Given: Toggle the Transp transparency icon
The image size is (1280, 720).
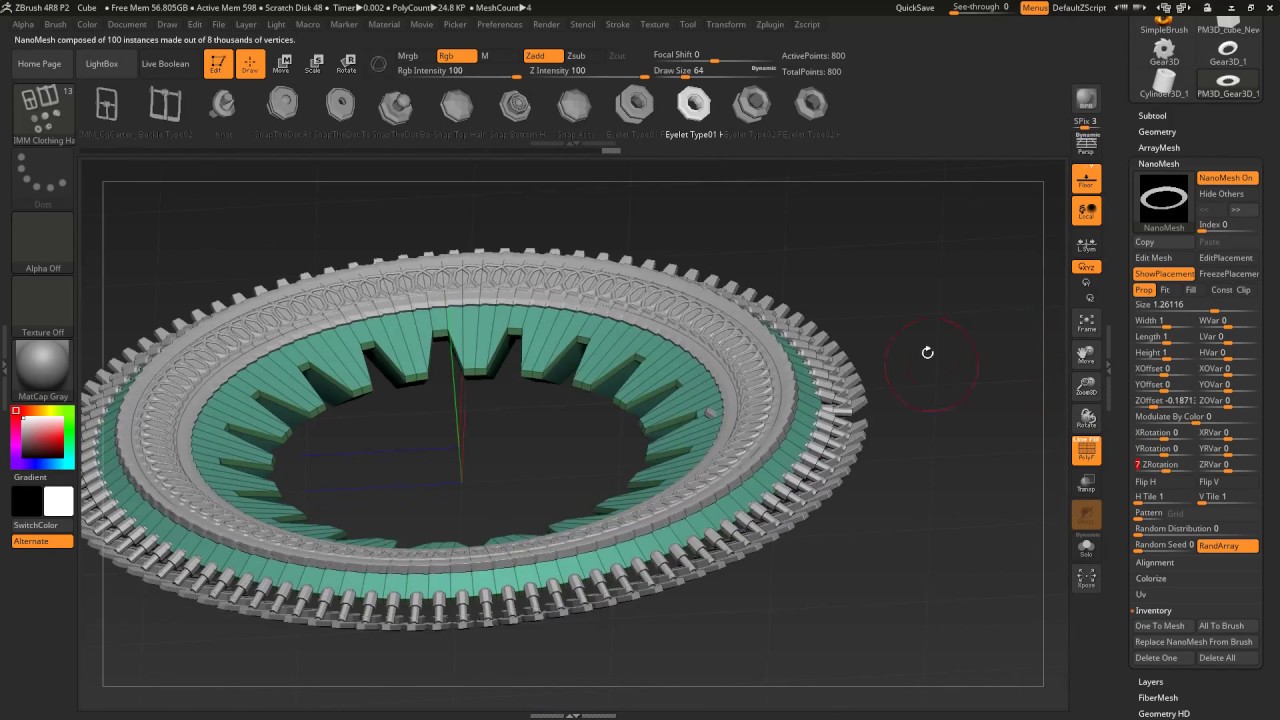Looking at the screenshot, I should point(1086,483).
